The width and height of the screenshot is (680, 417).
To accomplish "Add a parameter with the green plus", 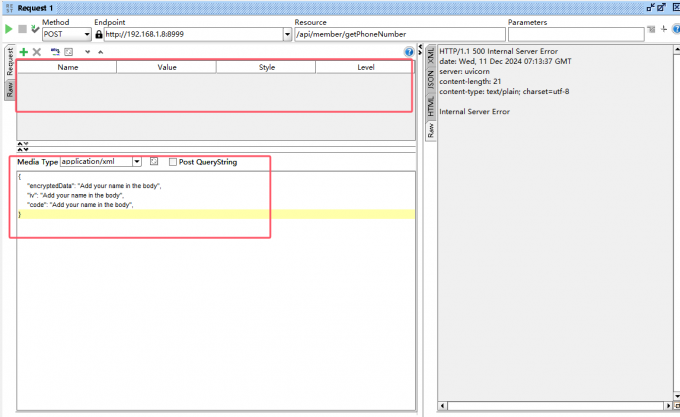I will (24, 52).
